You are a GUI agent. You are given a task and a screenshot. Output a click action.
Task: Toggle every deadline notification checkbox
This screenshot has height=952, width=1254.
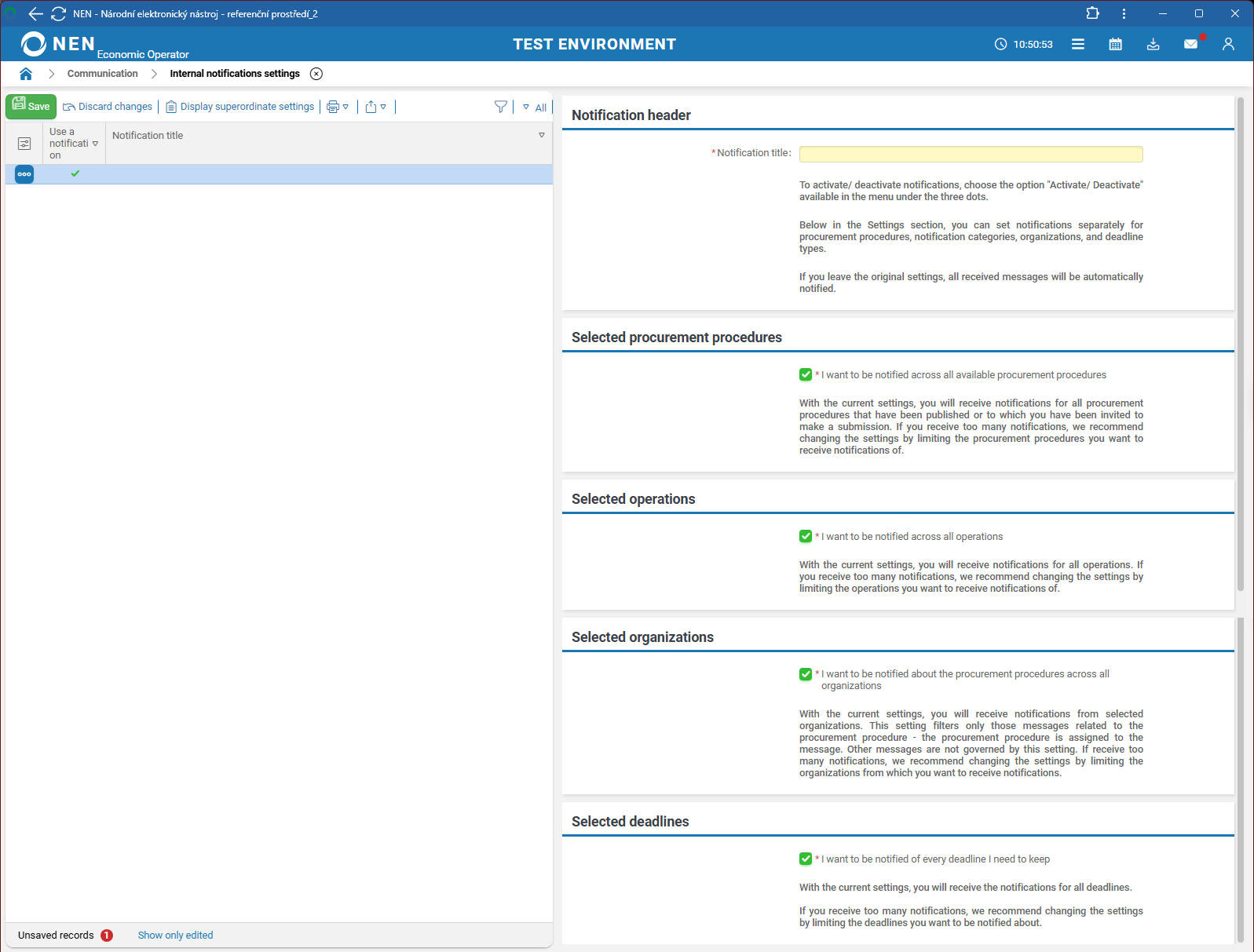point(806,859)
